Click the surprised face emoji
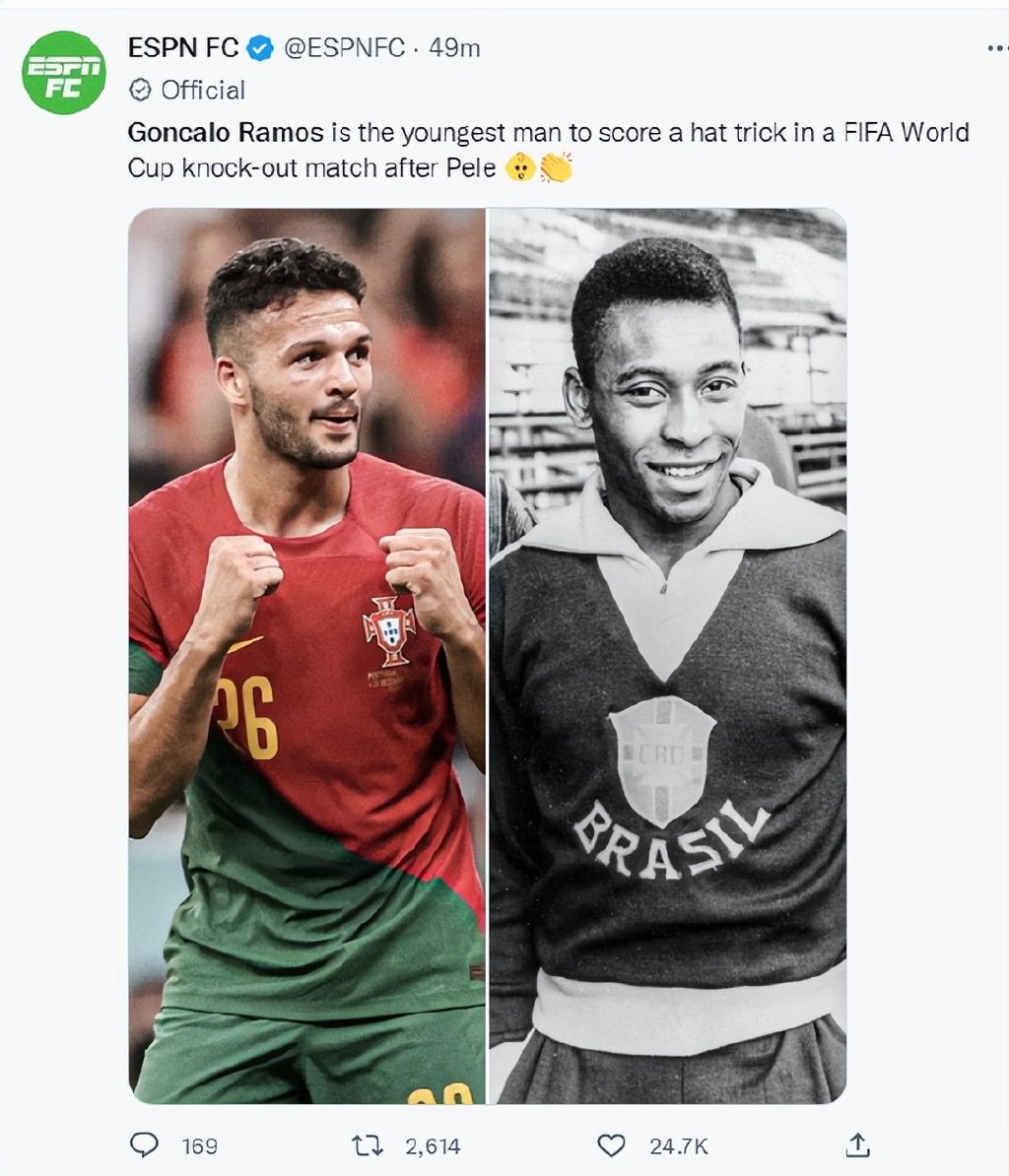 (x=520, y=167)
